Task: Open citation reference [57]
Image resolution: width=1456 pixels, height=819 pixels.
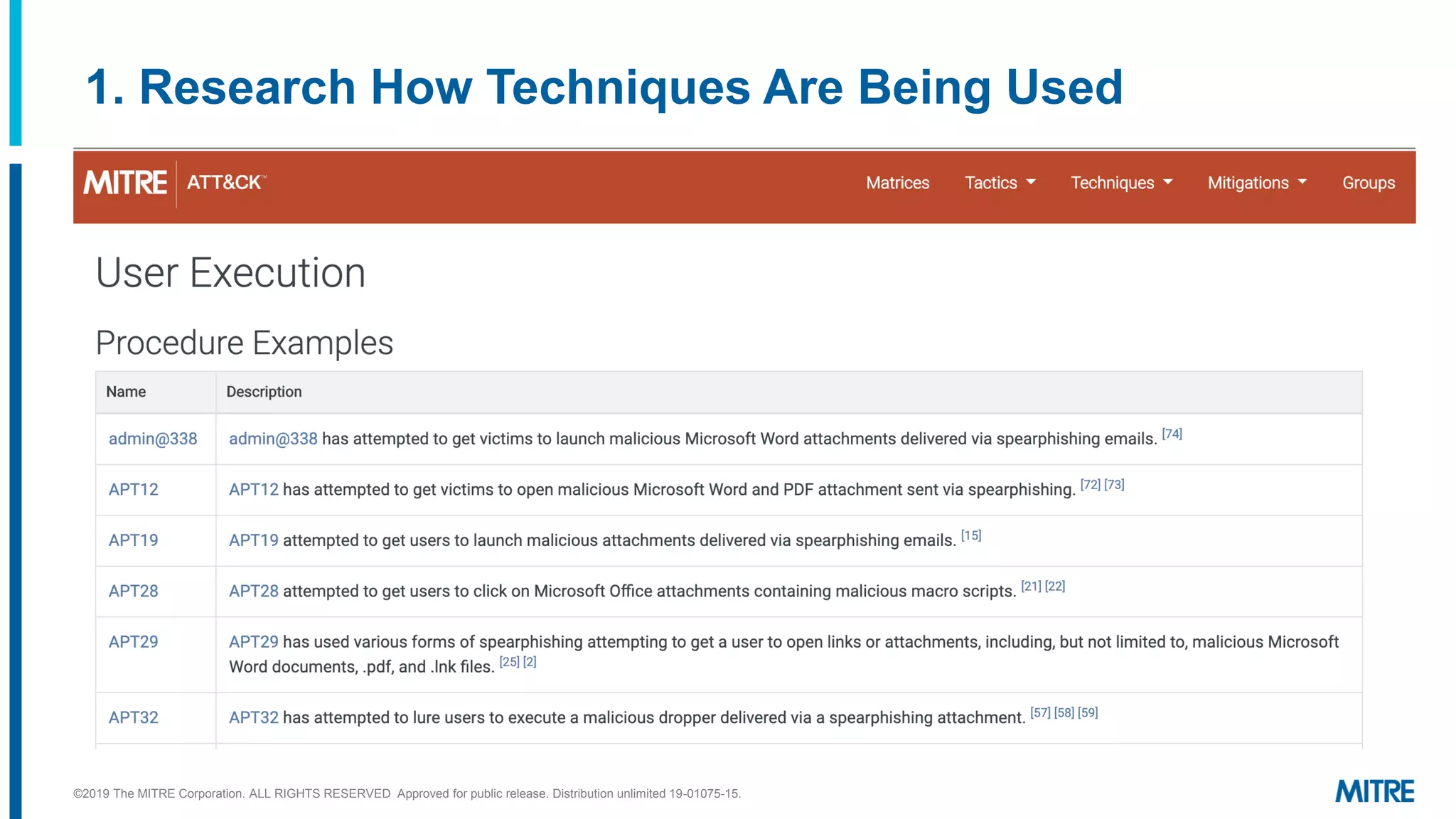Action: [1040, 712]
